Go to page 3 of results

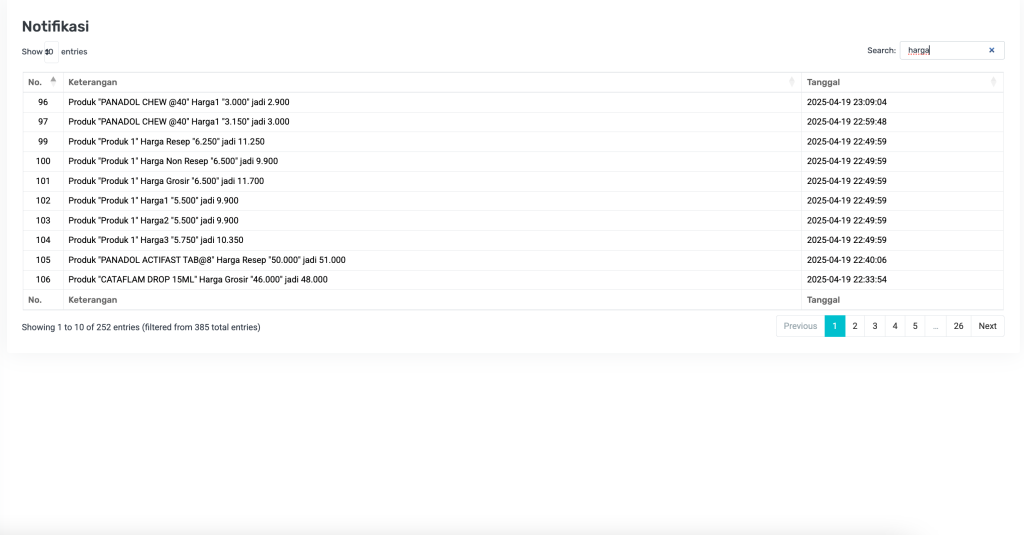[875, 326]
